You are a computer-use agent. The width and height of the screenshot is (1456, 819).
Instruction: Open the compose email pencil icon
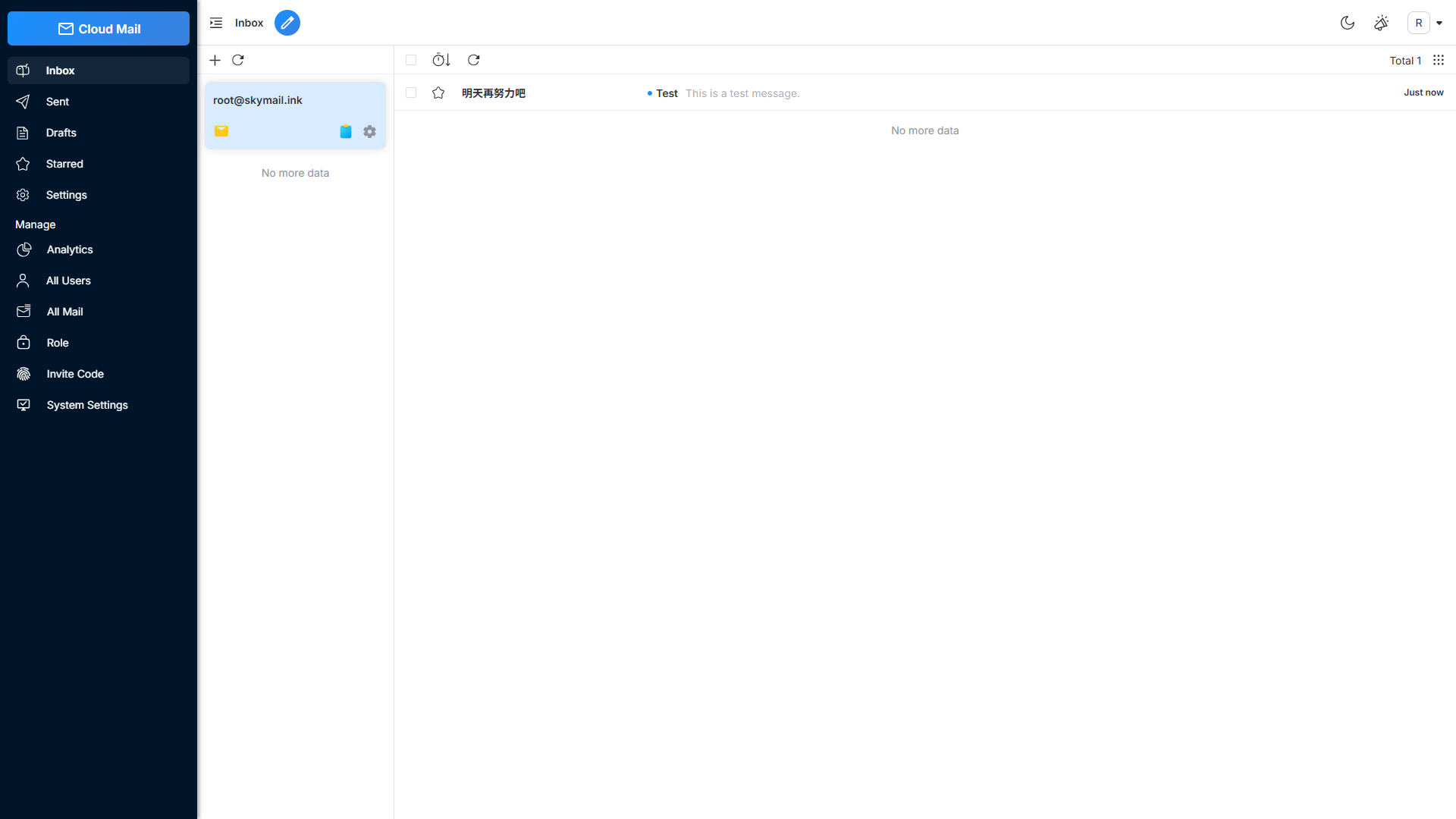(287, 23)
